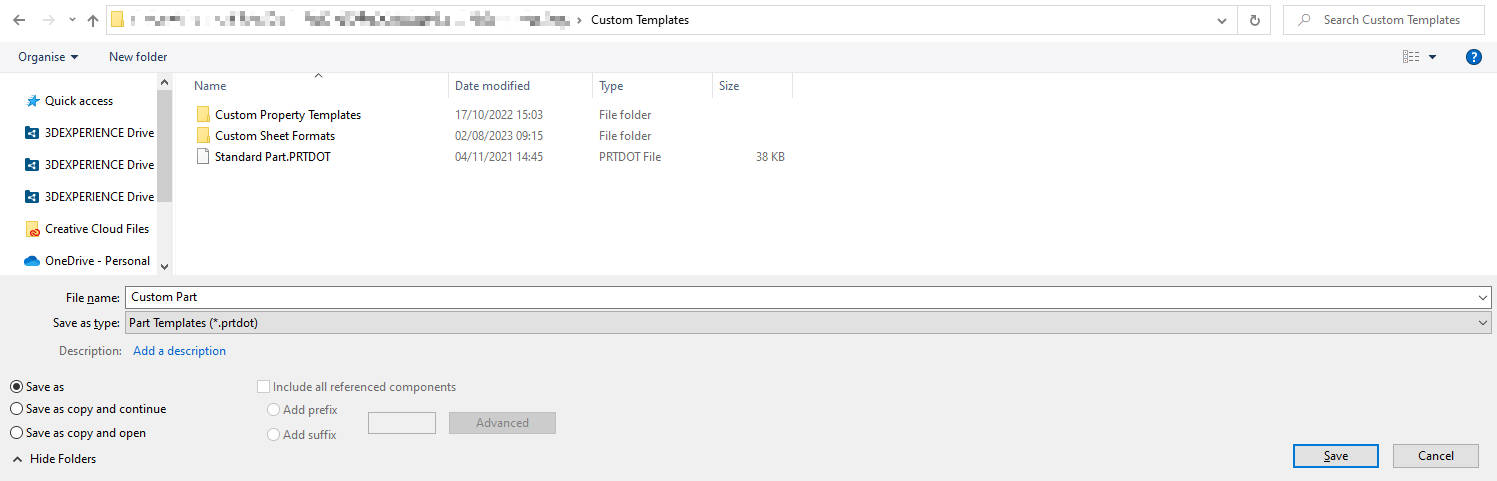Expand the Organise menu
This screenshot has width=1497, height=481.
[48, 57]
